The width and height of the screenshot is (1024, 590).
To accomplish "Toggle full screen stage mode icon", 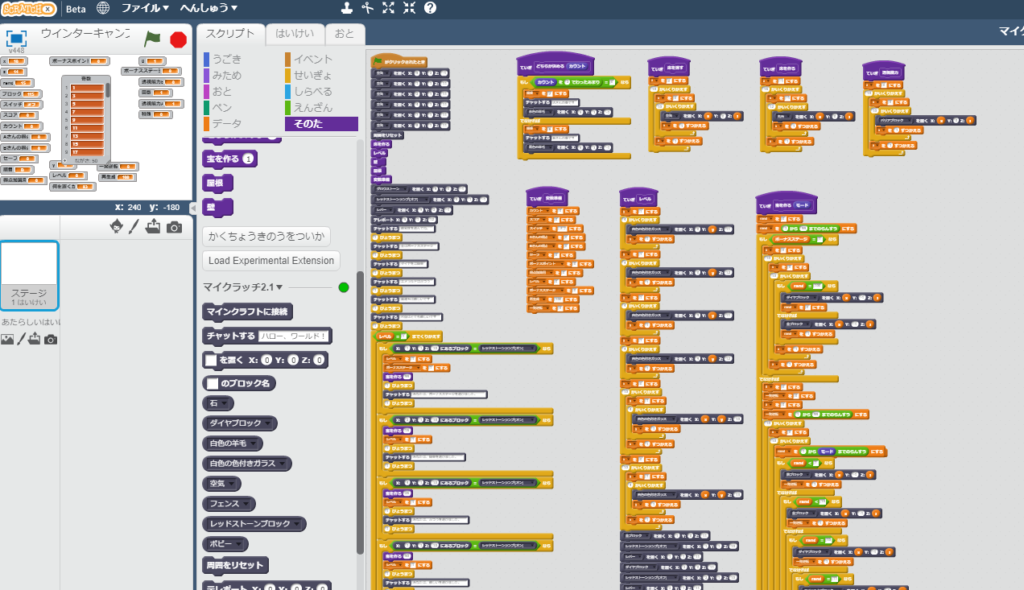I will click(x=16, y=38).
